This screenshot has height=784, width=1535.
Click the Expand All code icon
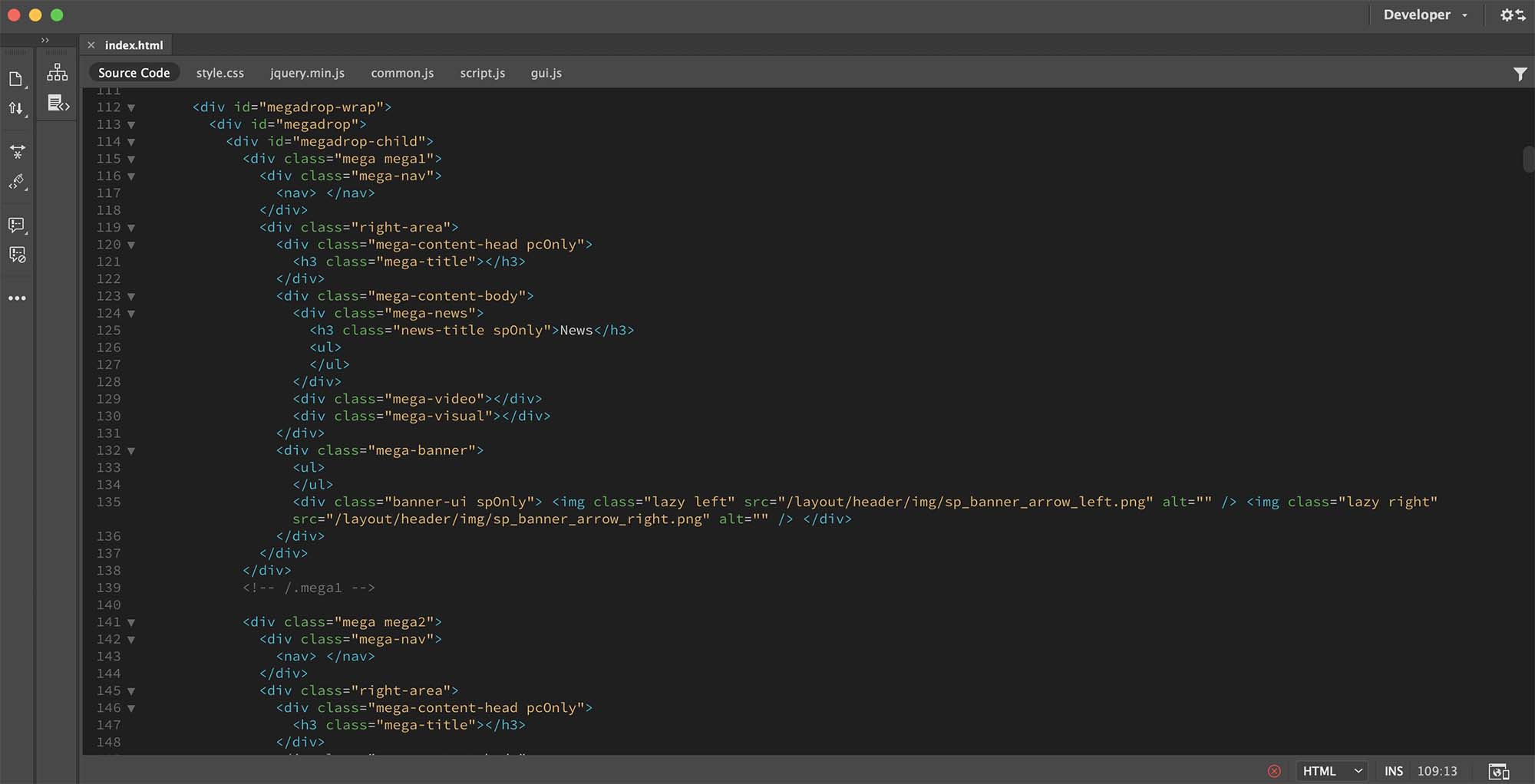17,152
